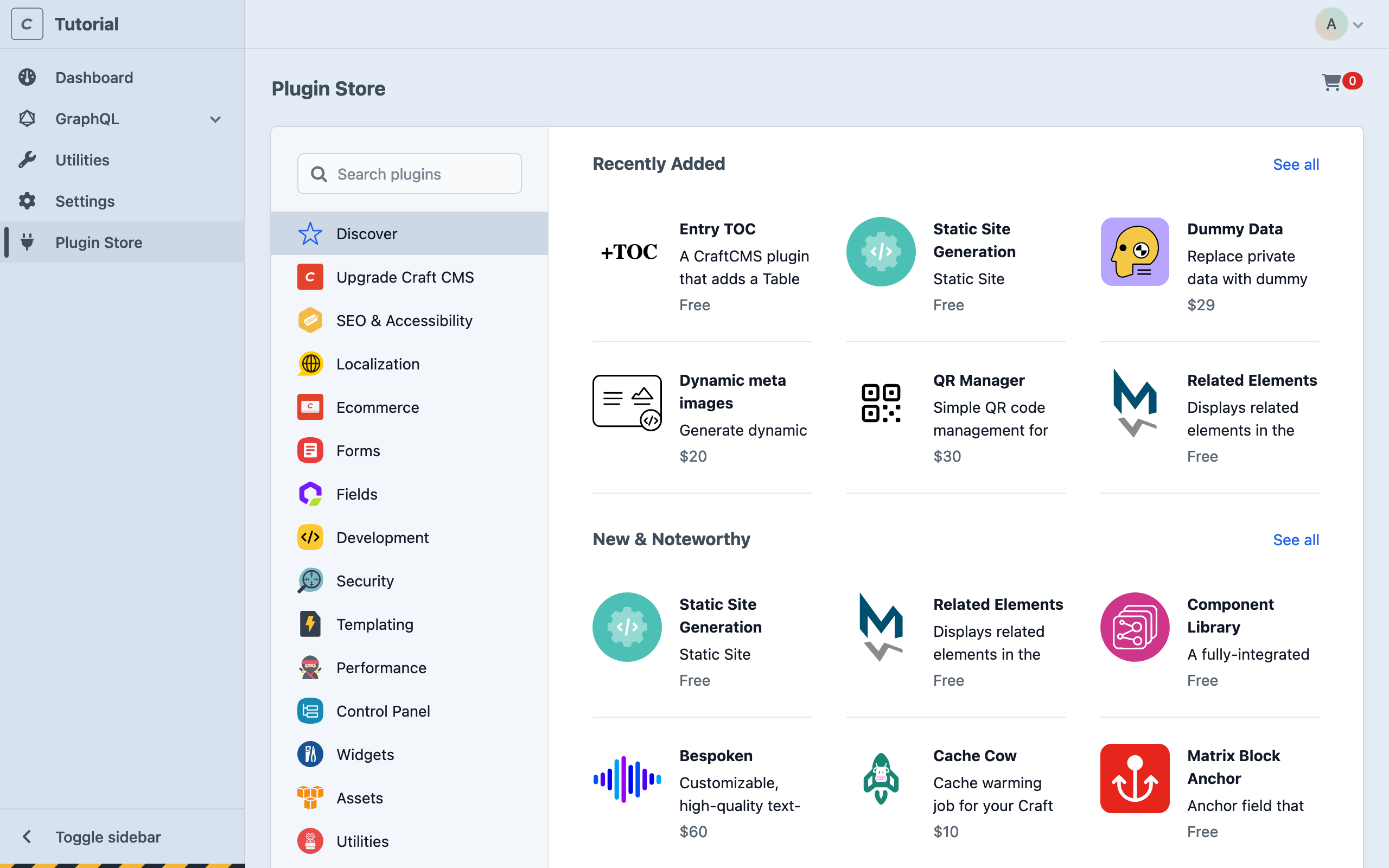Select the Localization globe icon
The image size is (1389, 868).
[310, 363]
